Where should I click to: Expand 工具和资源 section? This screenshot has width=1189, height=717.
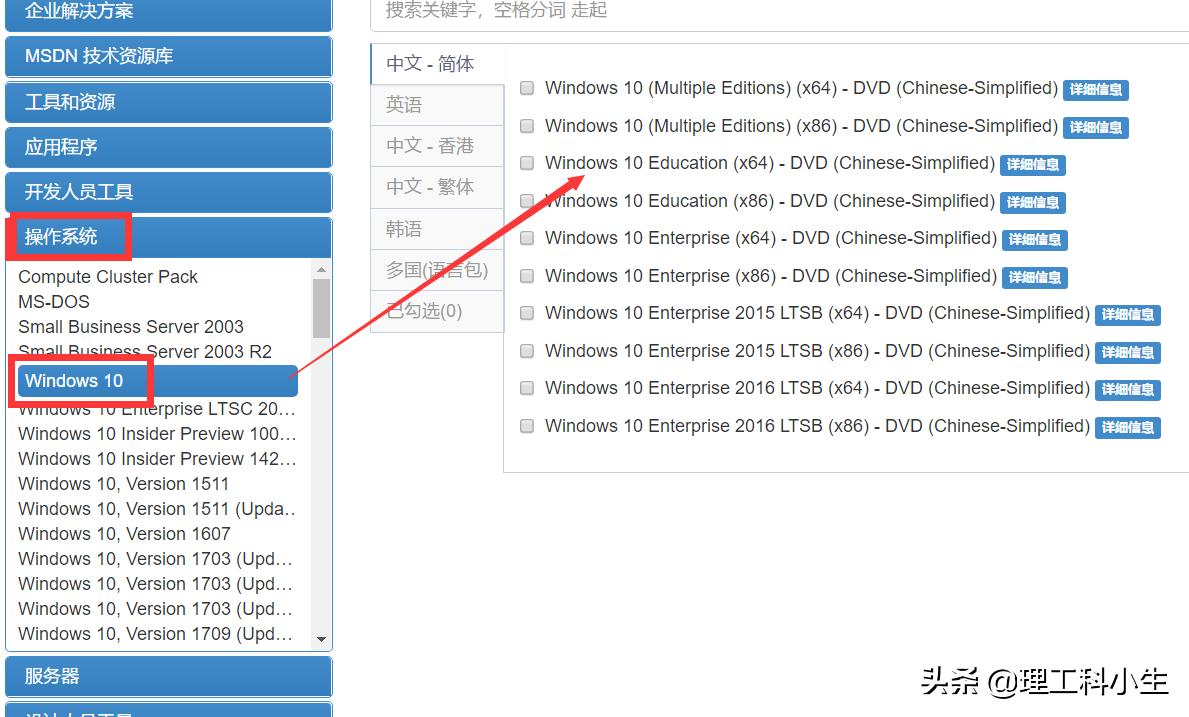(168, 102)
